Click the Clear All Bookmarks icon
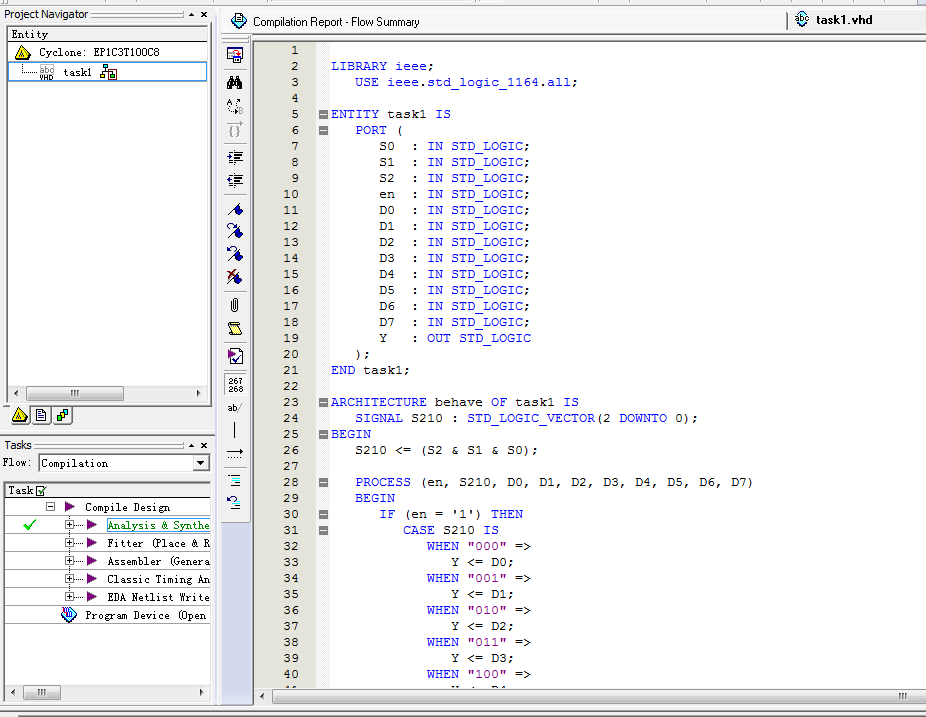Viewport: 926px width, 717px height. click(x=235, y=277)
